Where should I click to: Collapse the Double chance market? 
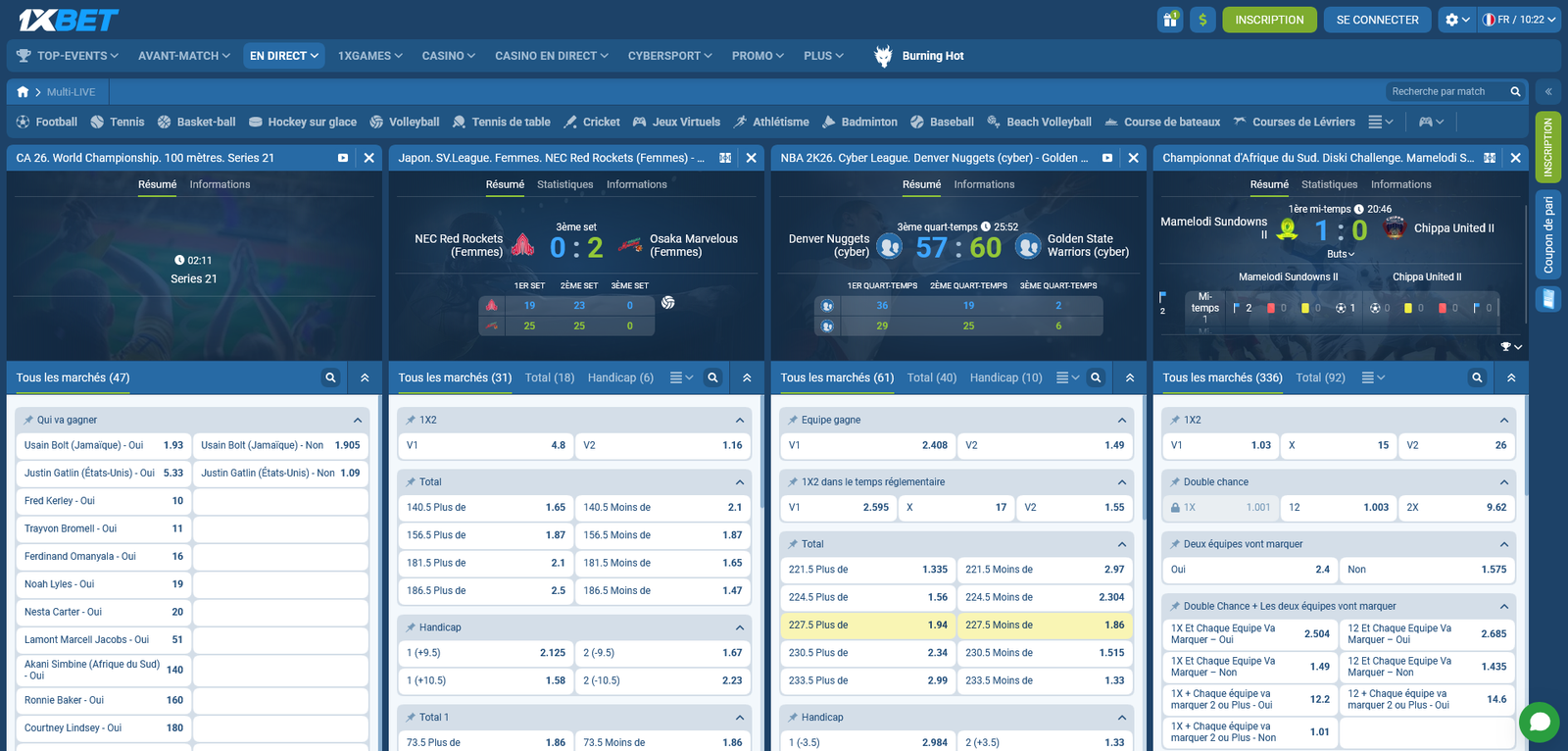coord(1504,482)
